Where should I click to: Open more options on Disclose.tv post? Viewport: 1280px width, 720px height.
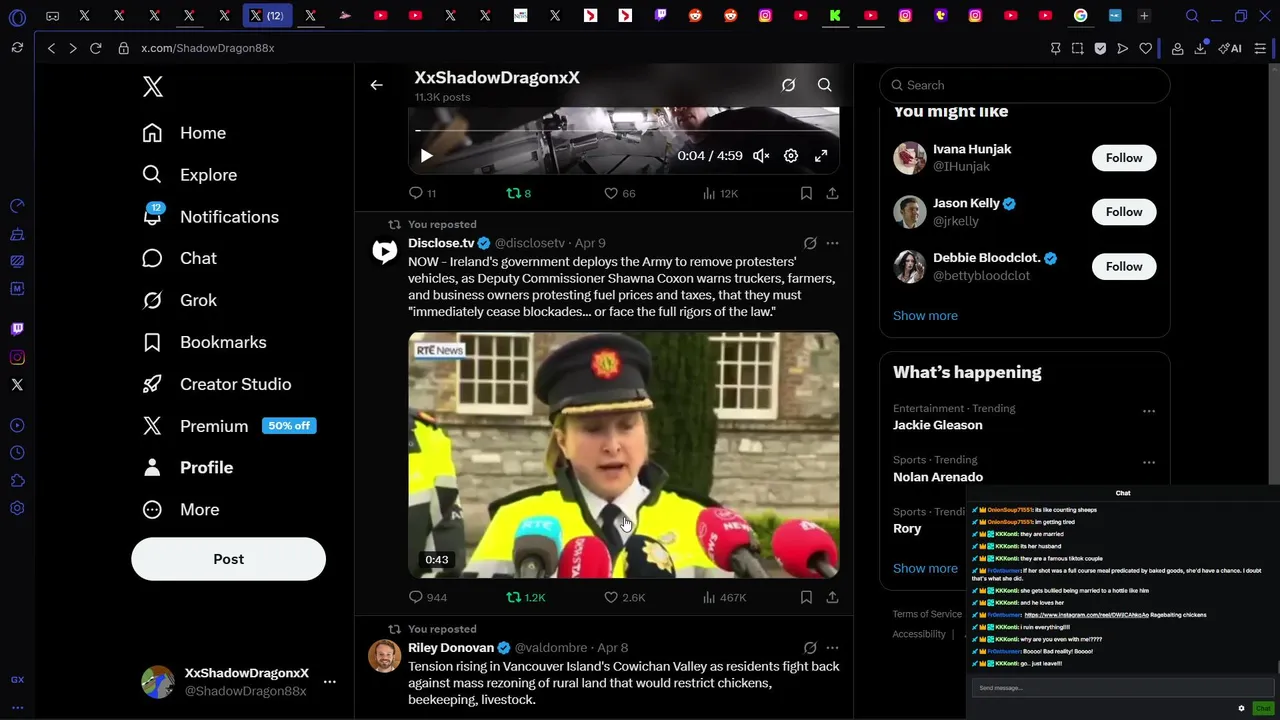pyautogui.click(x=832, y=243)
